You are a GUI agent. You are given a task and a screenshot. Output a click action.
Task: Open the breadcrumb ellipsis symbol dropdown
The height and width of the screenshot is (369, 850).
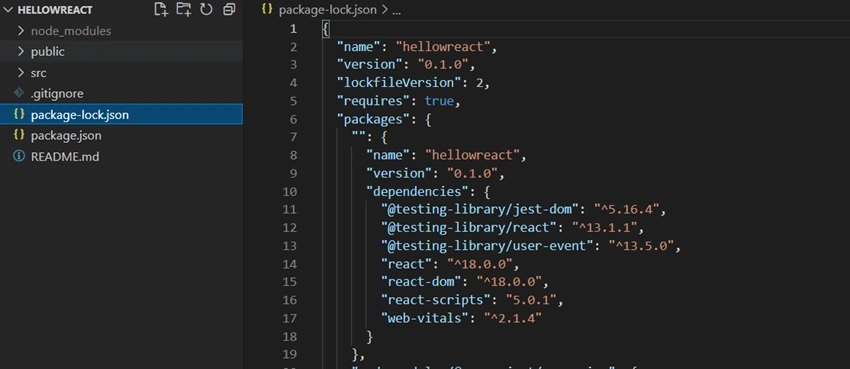396,10
